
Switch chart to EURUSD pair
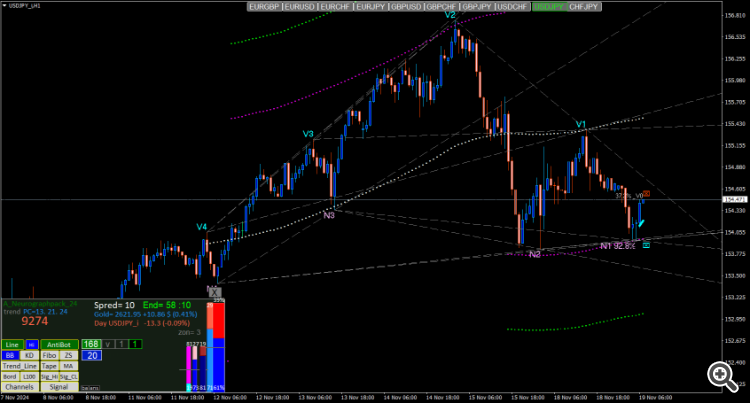300,7
